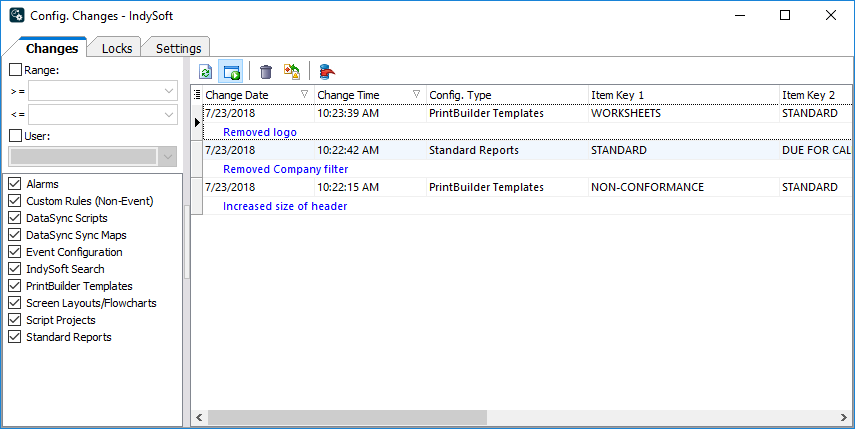Toggle the window preview icon with green arrow
The width and height of the screenshot is (855, 429).
click(x=231, y=72)
